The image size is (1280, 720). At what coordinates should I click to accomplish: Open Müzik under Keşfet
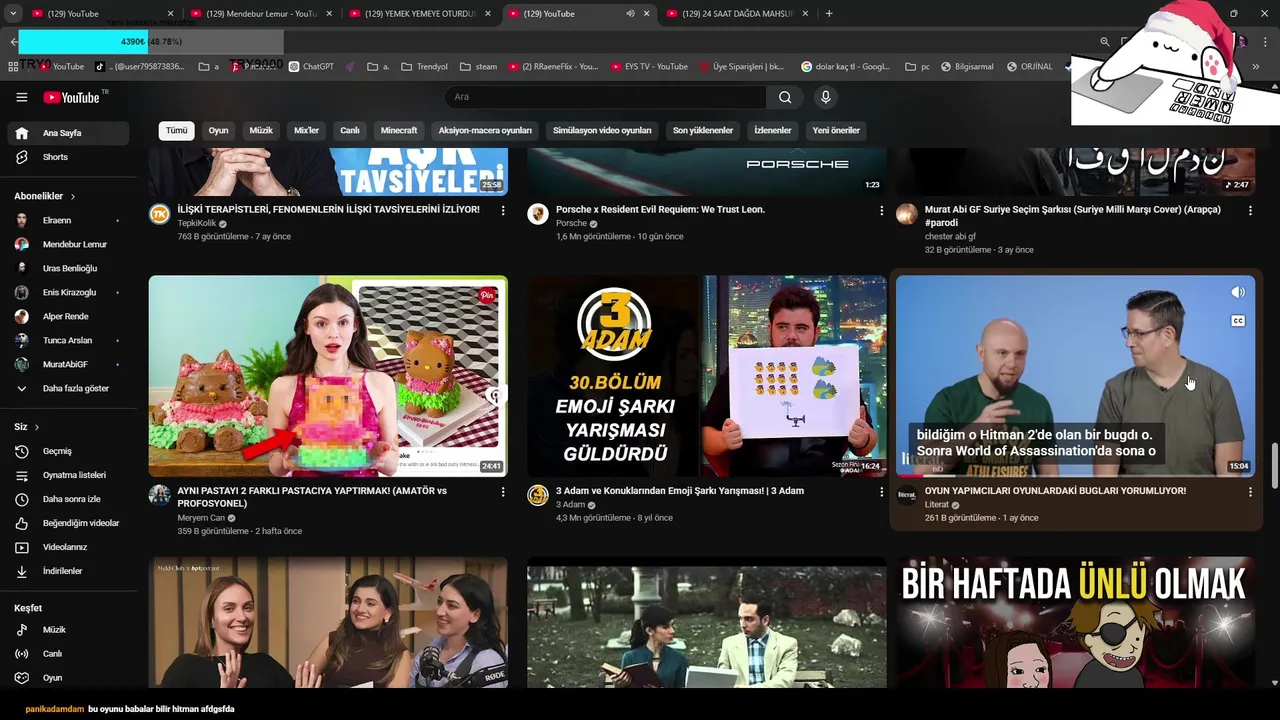point(67,630)
